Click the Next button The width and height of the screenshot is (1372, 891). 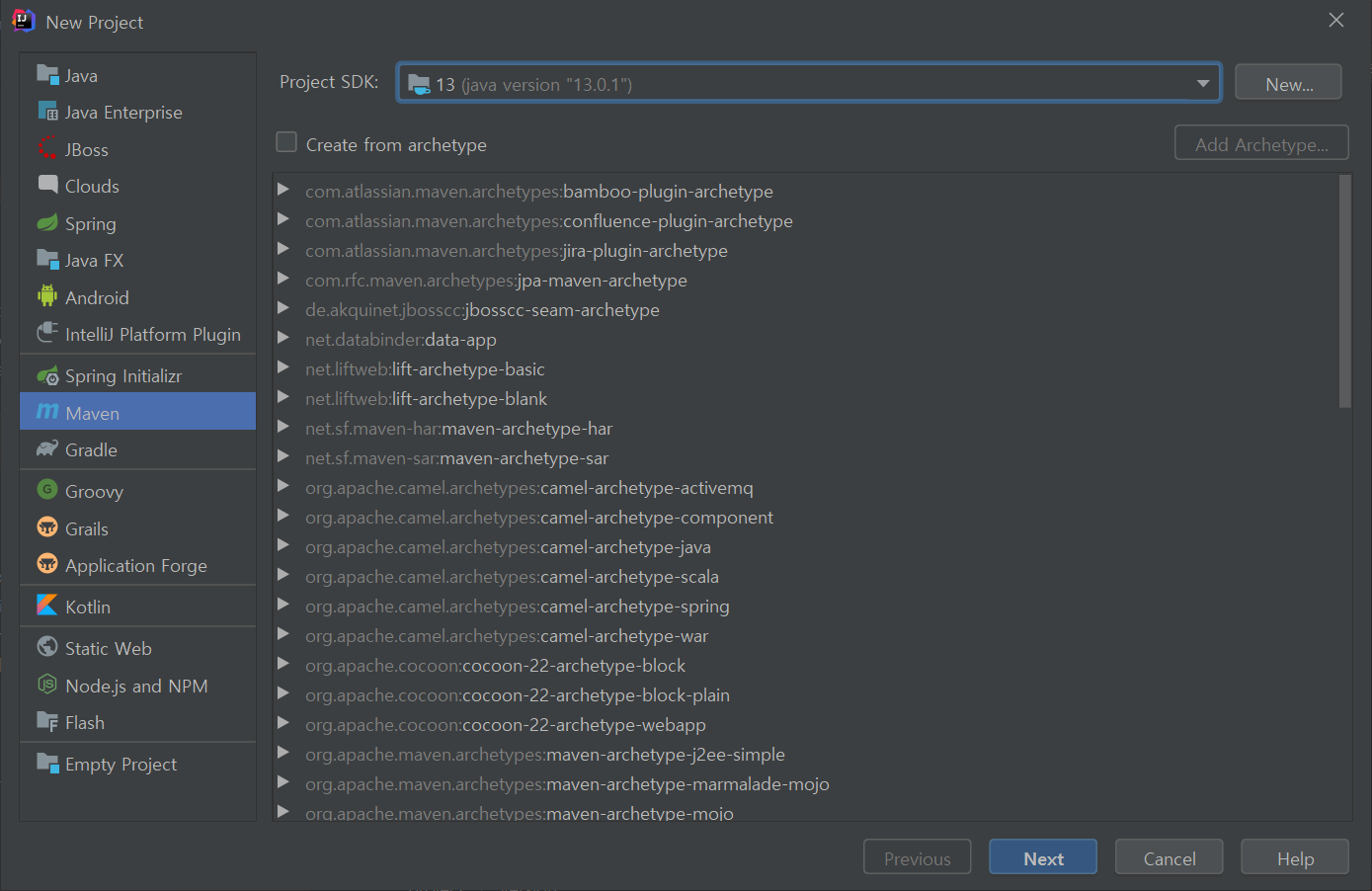1043,857
